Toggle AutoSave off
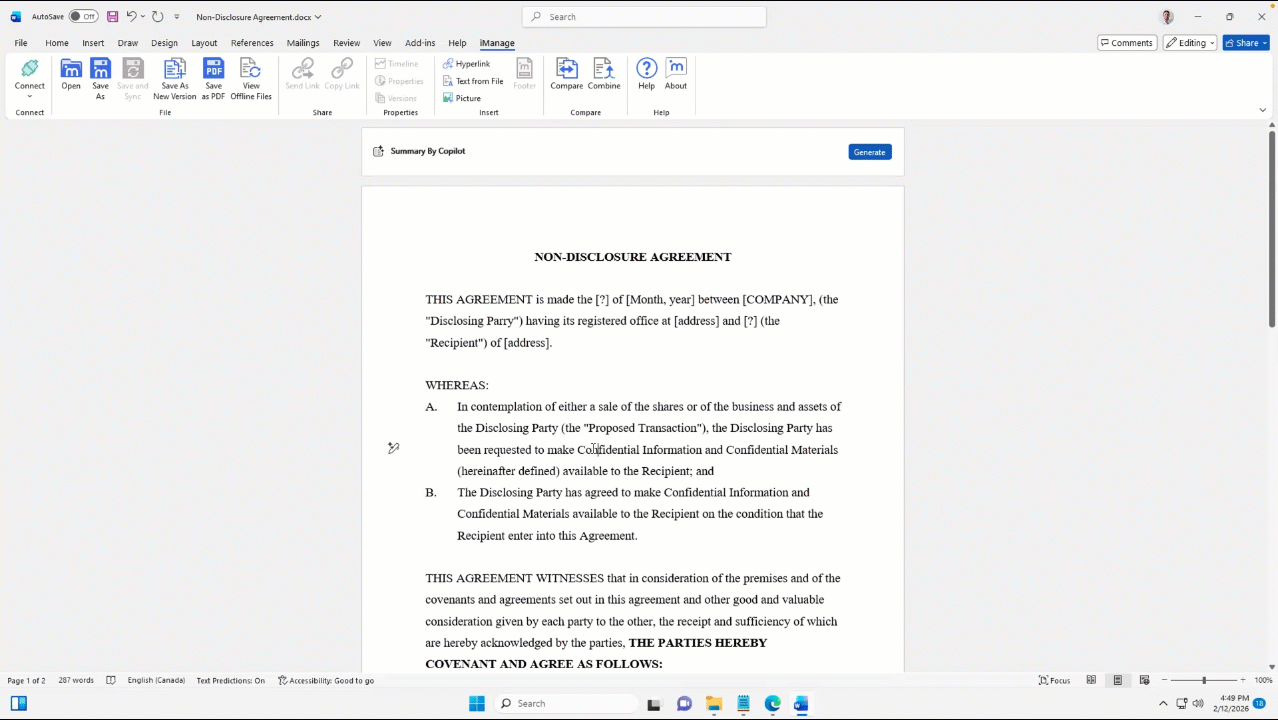Image resolution: width=1278 pixels, height=720 pixels. tap(80, 16)
